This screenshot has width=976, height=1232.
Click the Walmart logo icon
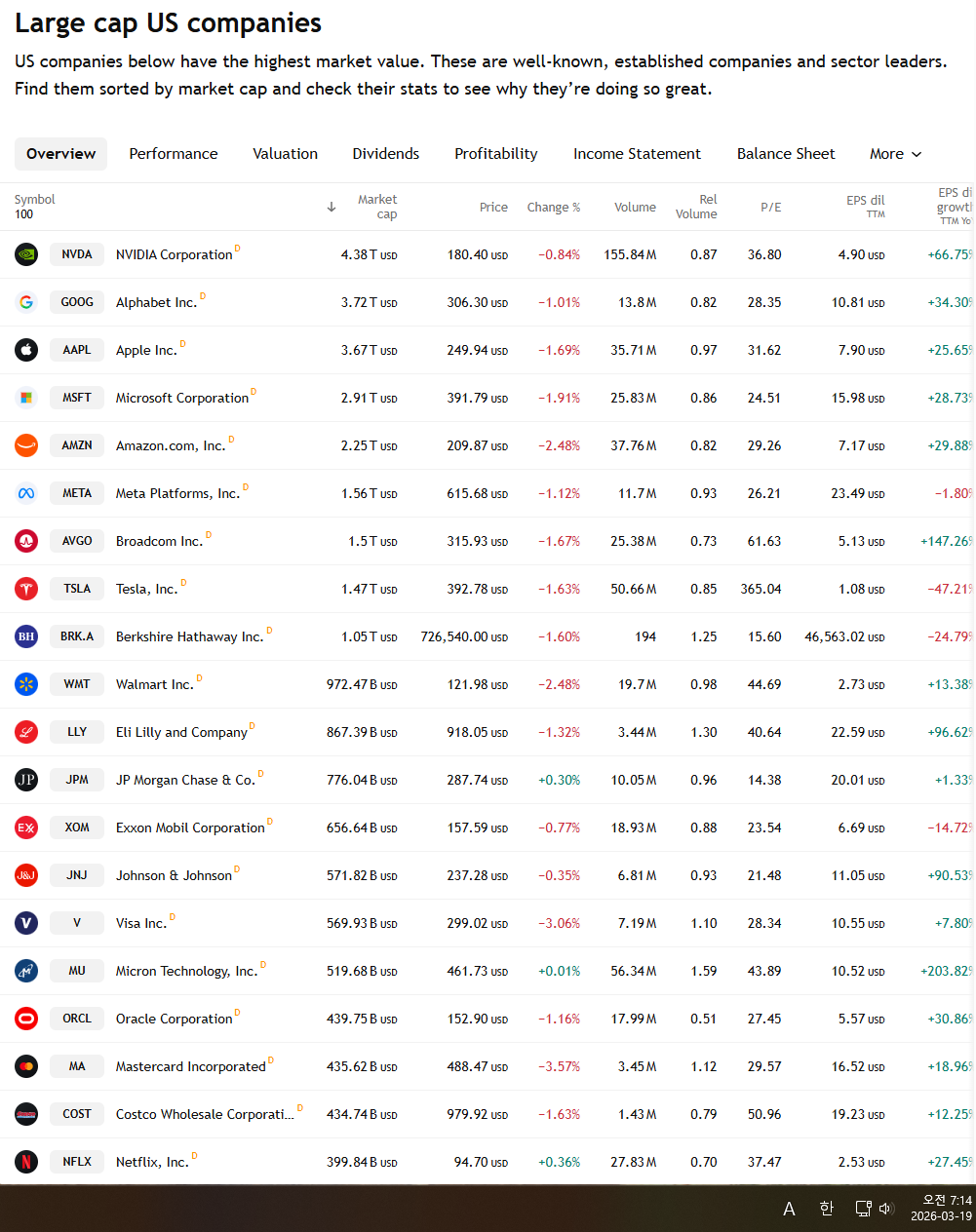26,684
